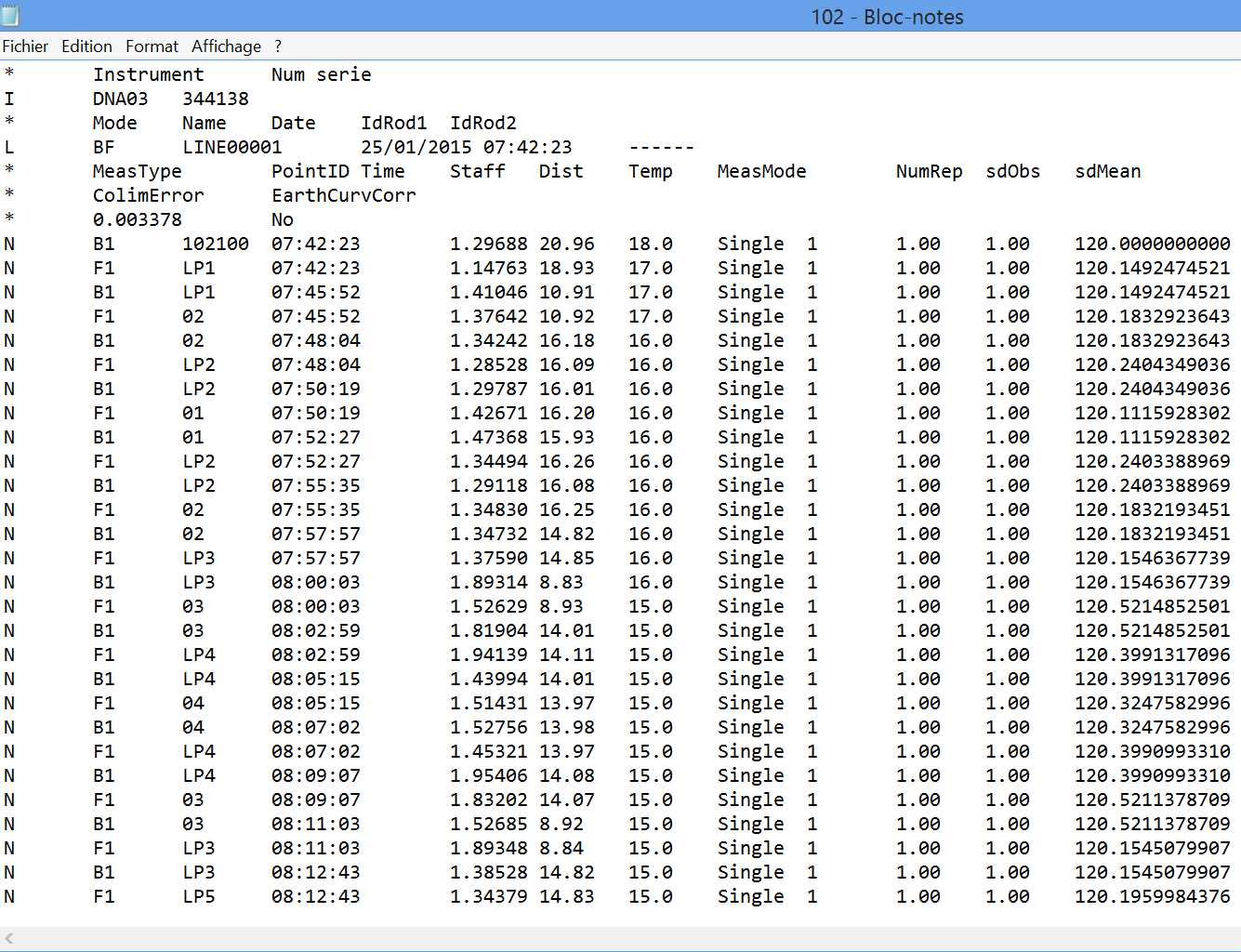Click the staff reading 1.37642
The width and height of the screenshot is (1241, 952).
point(489,316)
